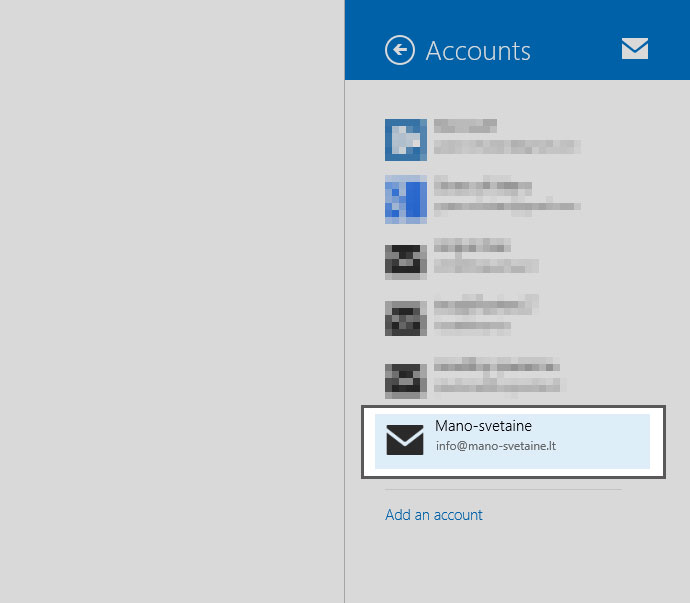Select the second account's bright blue avatar
This screenshot has height=603, width=690.
pos(406,199)
